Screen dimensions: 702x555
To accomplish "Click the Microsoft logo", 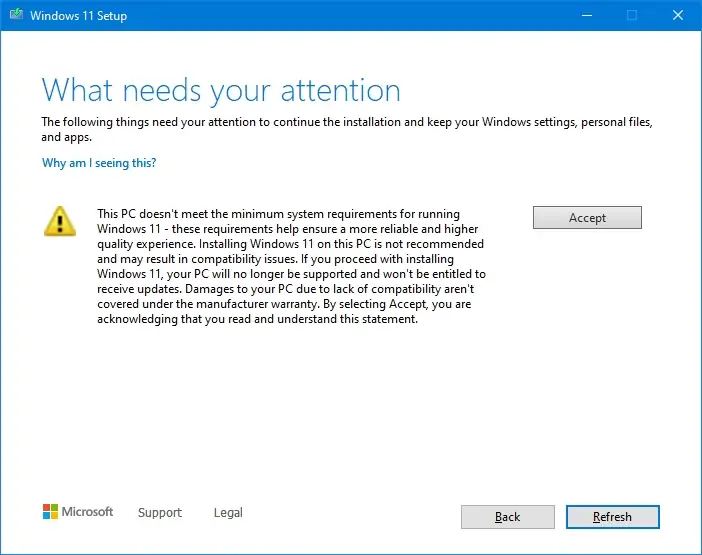I will tap(78, 512).
